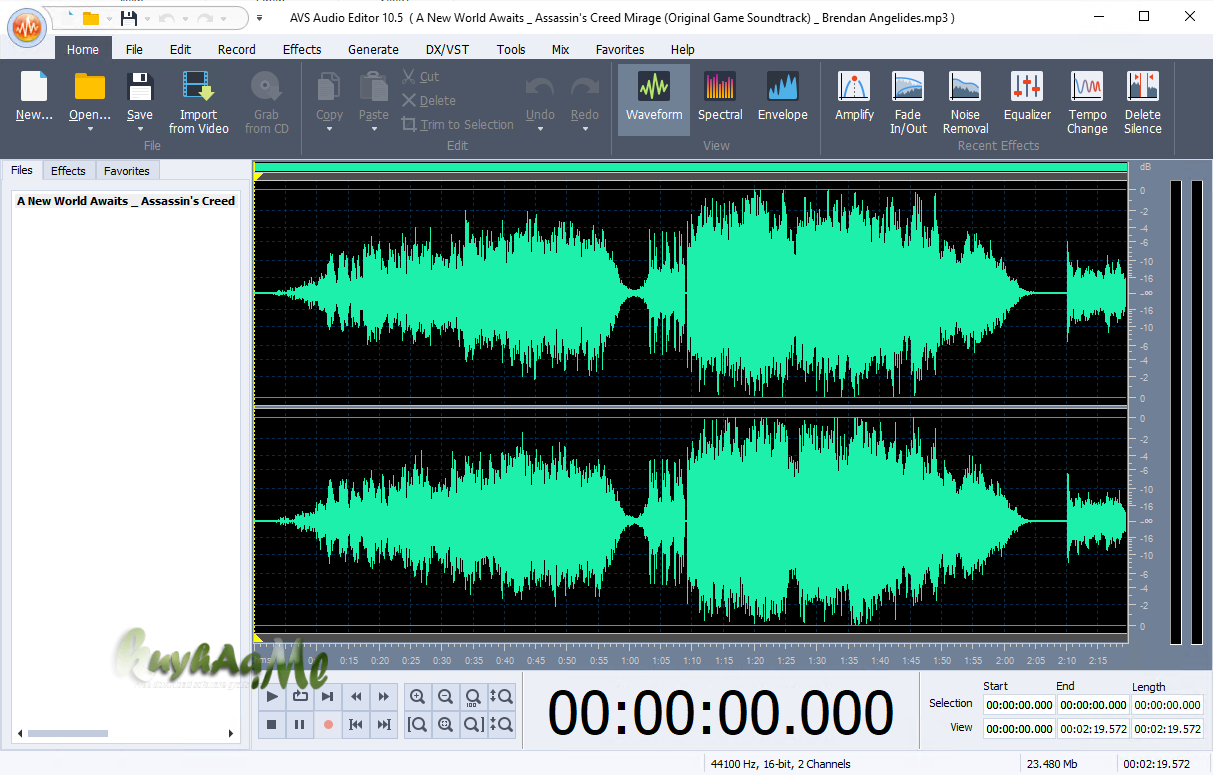Screen dimensions: 1213x780
Task: Expand the Save button dropdown arrow
Action: tap(140, 129)
